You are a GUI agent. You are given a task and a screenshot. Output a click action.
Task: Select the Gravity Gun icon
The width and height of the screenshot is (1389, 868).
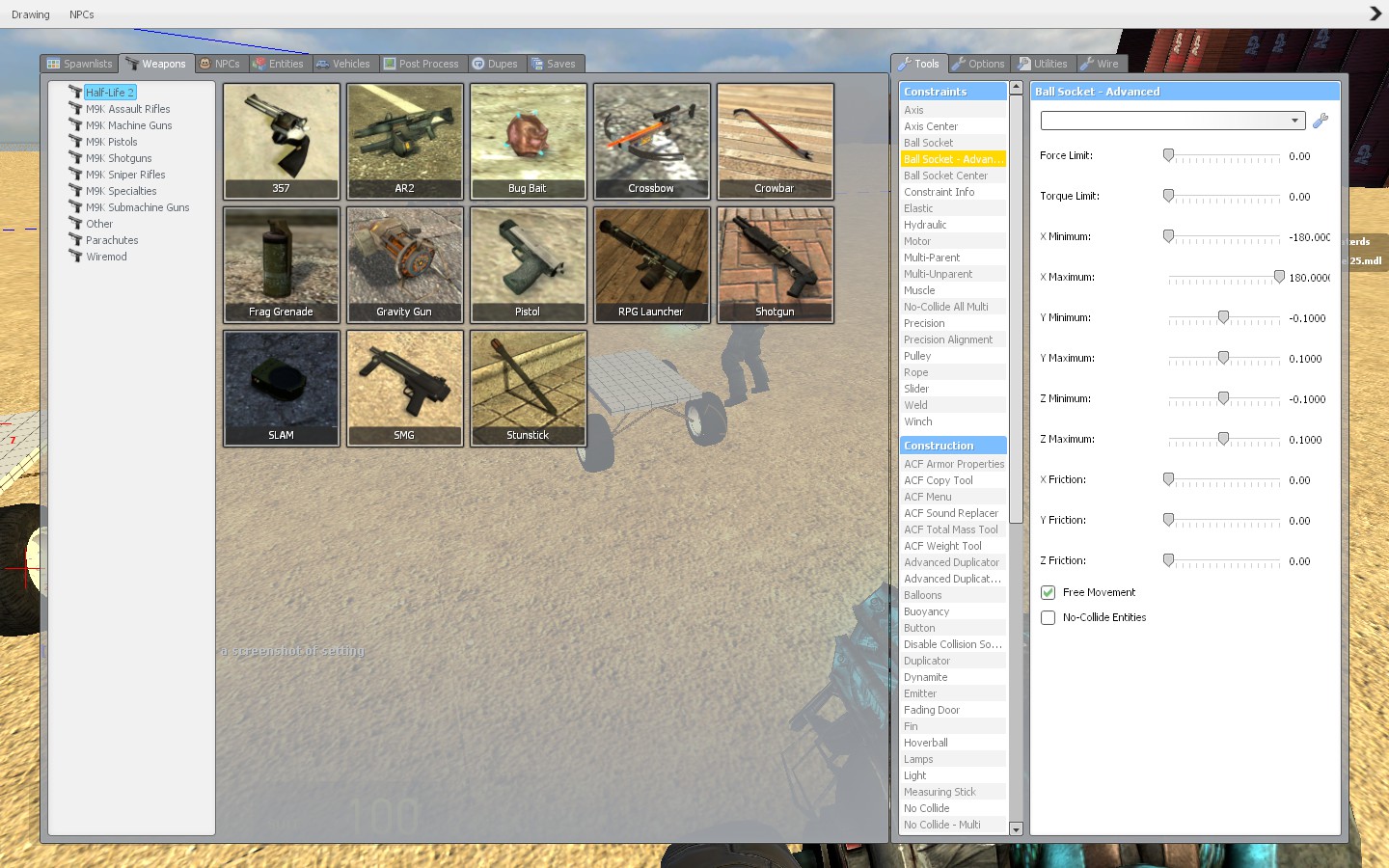coord(404,264)
